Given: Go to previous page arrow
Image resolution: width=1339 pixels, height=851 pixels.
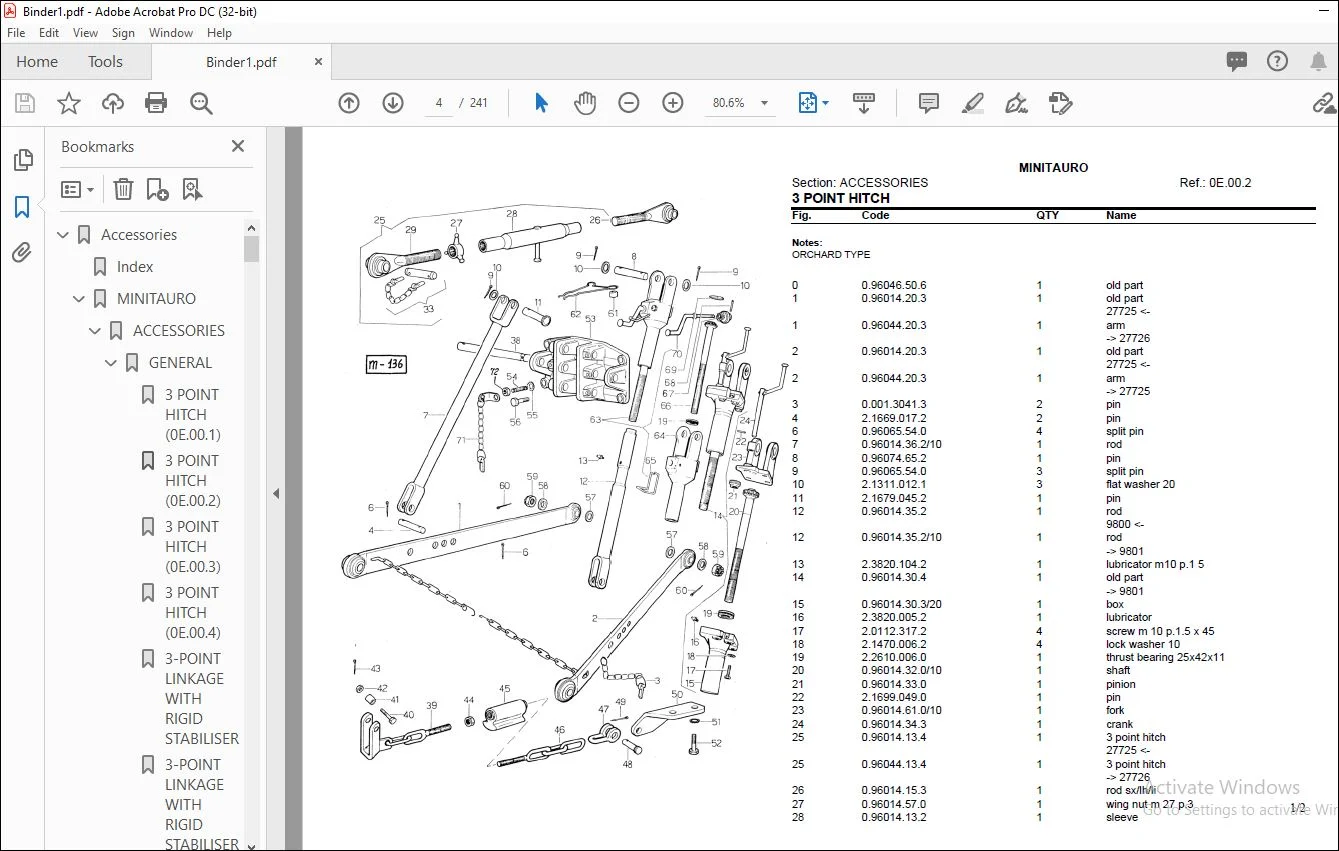Looking at the screenshot, I should tap(349, 103).
